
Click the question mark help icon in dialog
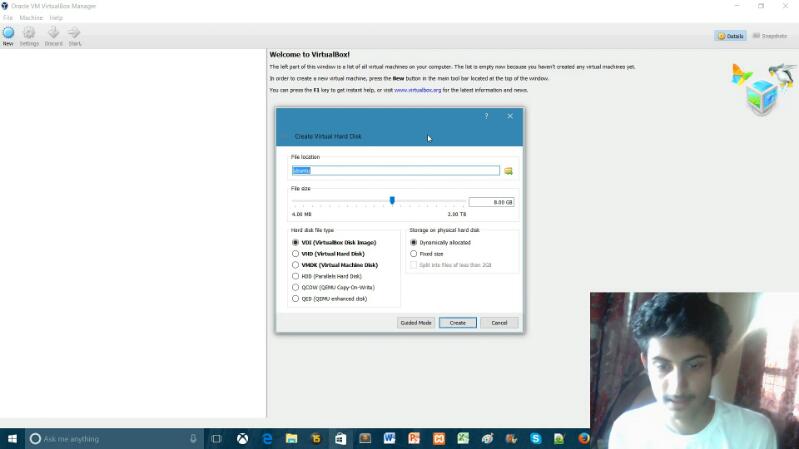click(x=486, y=116)
